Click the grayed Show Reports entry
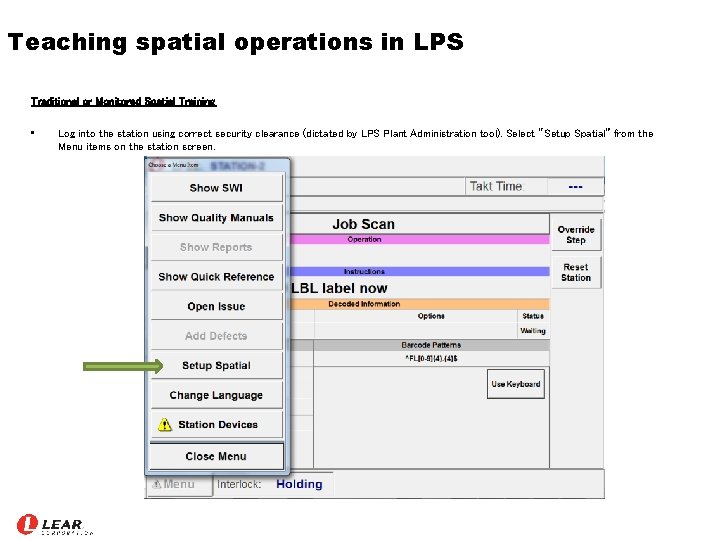 tap(216, 247)
